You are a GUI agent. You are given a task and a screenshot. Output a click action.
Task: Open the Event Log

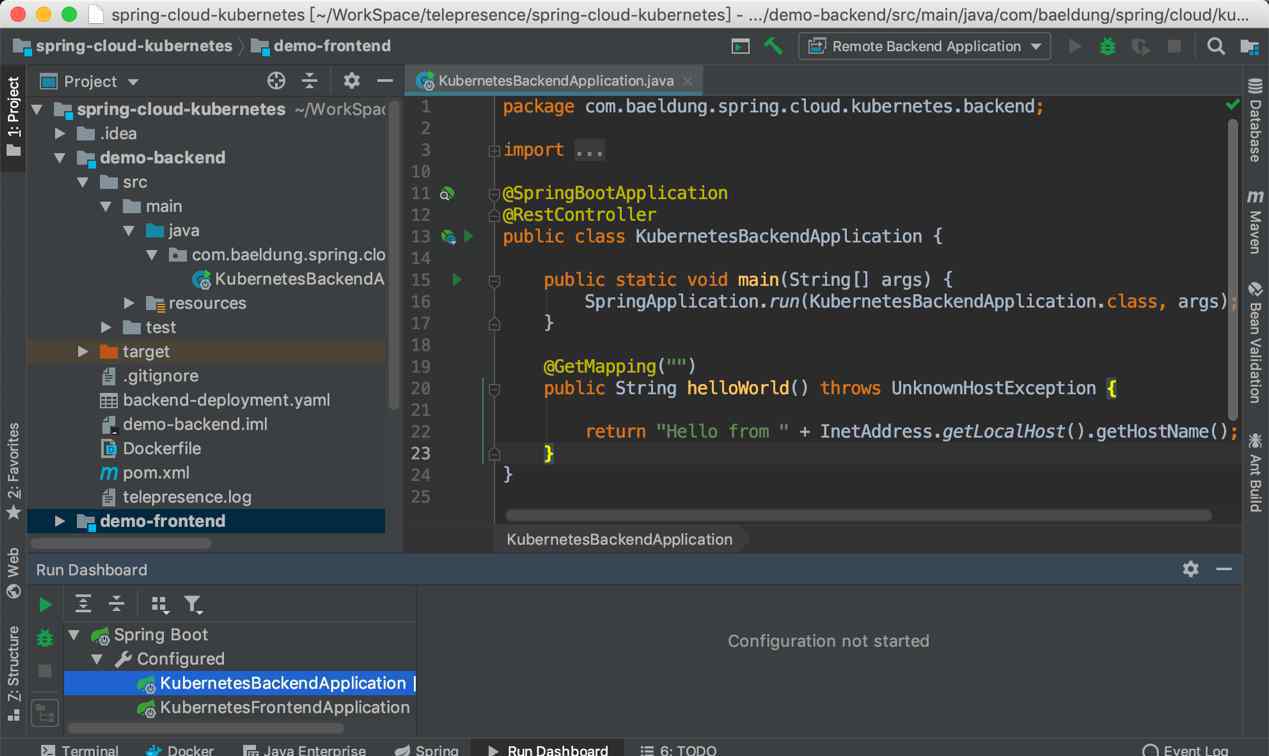coord(1185,749)
